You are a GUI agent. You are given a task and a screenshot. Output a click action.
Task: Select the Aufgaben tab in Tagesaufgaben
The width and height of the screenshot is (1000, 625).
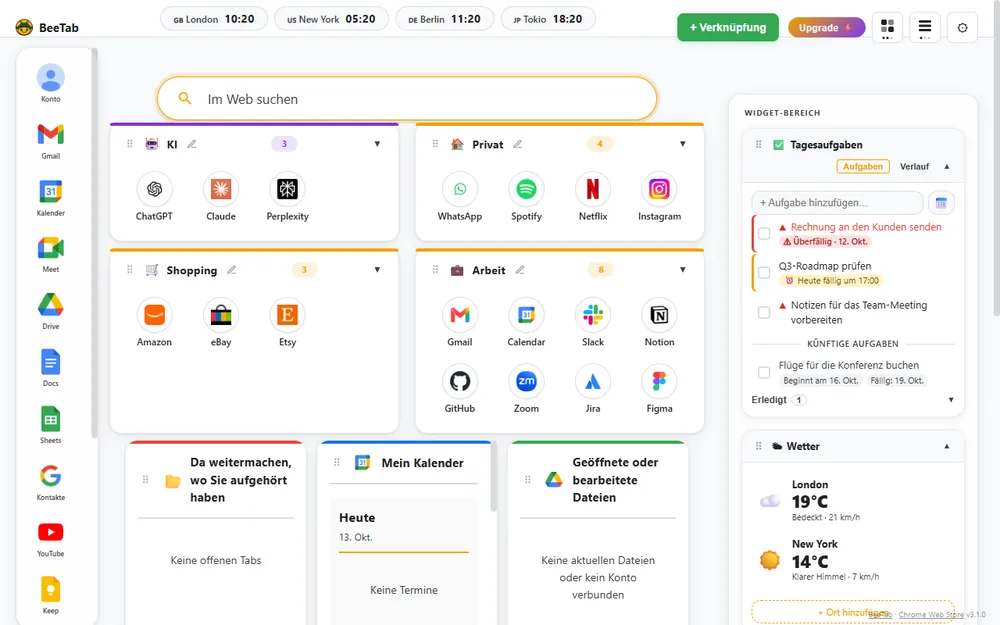point(862,166)
